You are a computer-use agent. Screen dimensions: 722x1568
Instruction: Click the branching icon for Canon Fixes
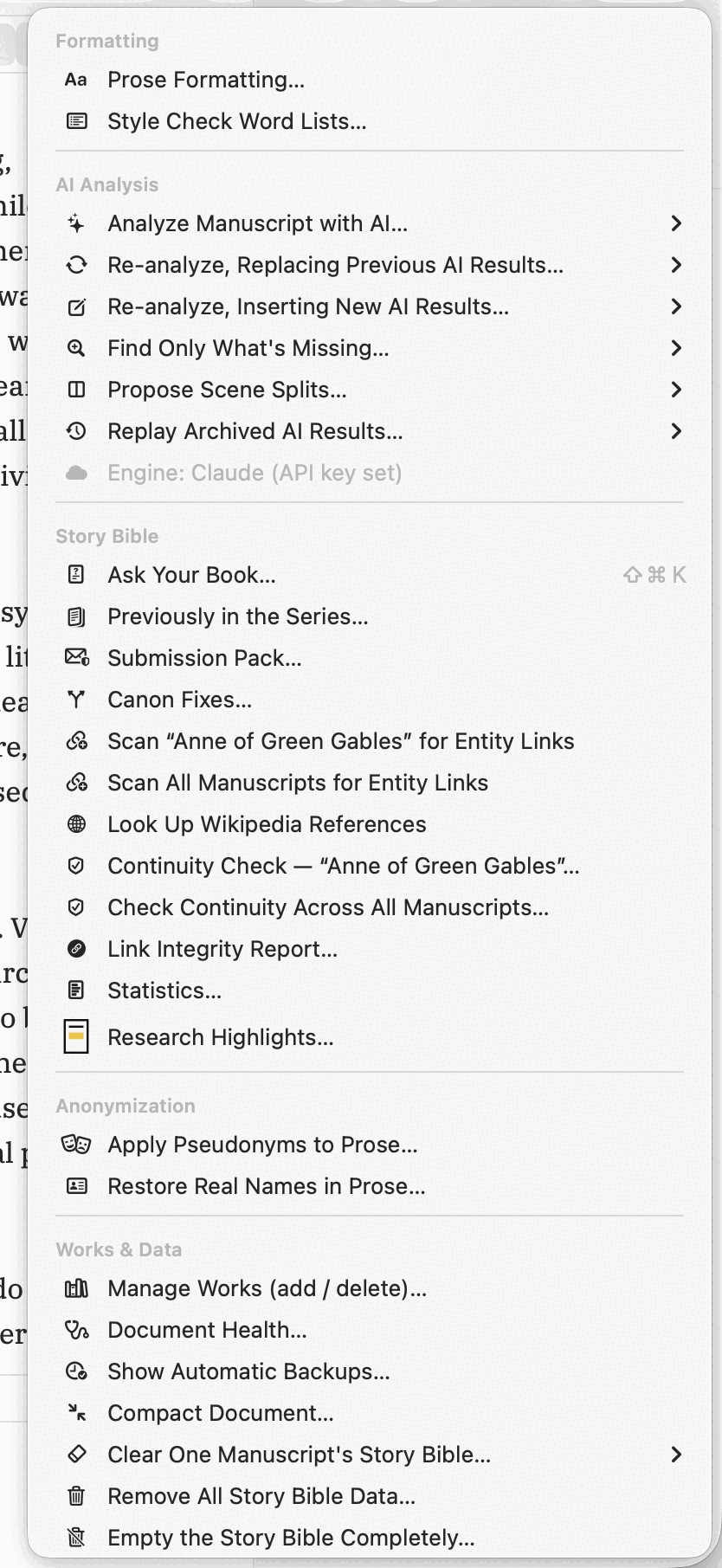pos(76,700)
